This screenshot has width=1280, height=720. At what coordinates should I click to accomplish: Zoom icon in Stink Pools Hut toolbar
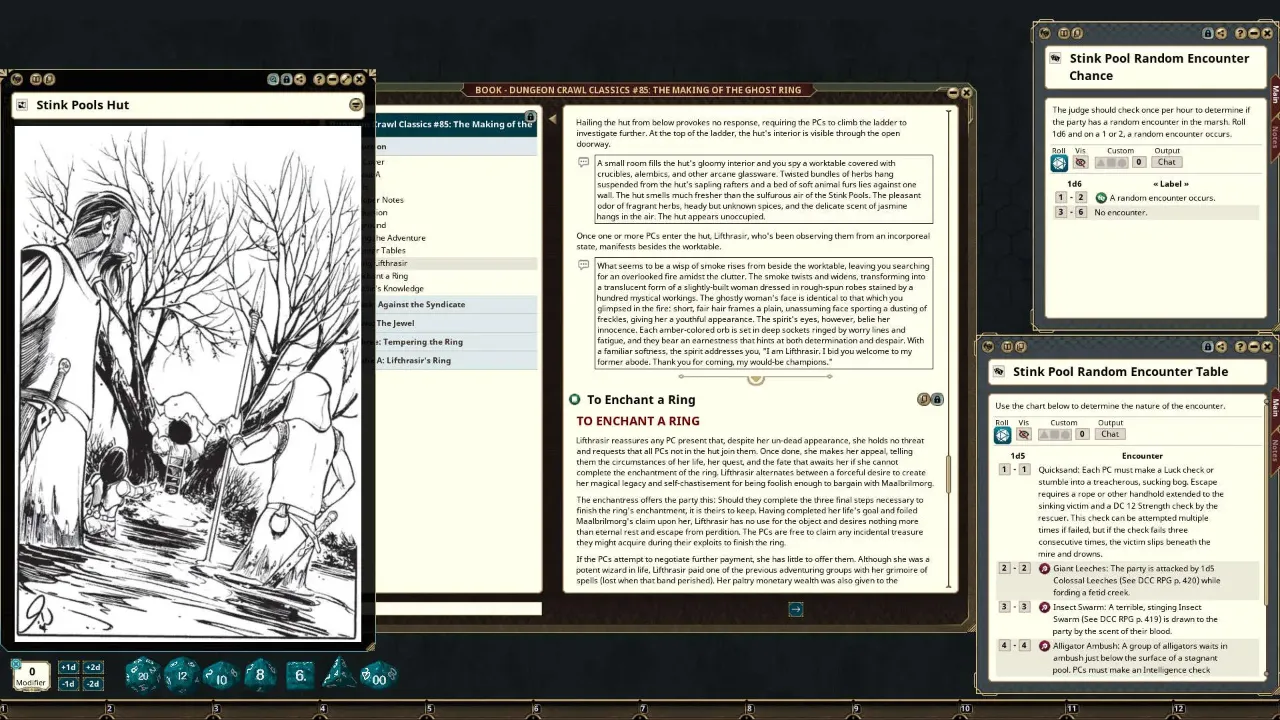pos(273,79)
